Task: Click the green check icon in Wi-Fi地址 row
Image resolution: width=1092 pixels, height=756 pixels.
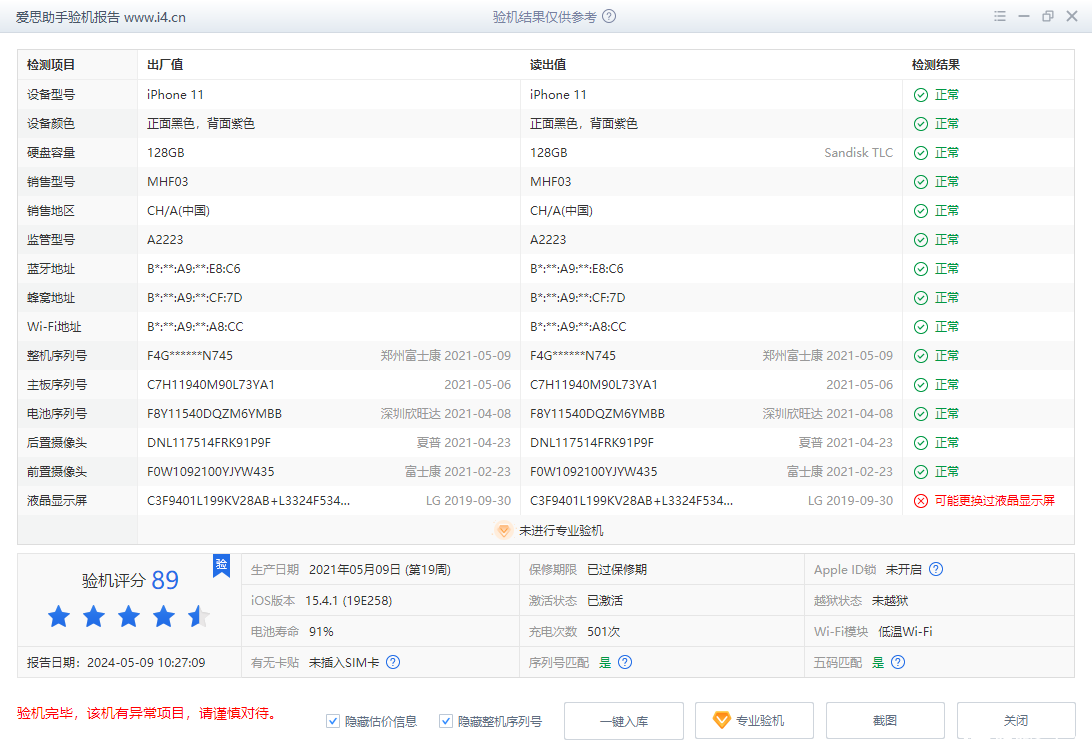Action: click(x=921, y=327)
